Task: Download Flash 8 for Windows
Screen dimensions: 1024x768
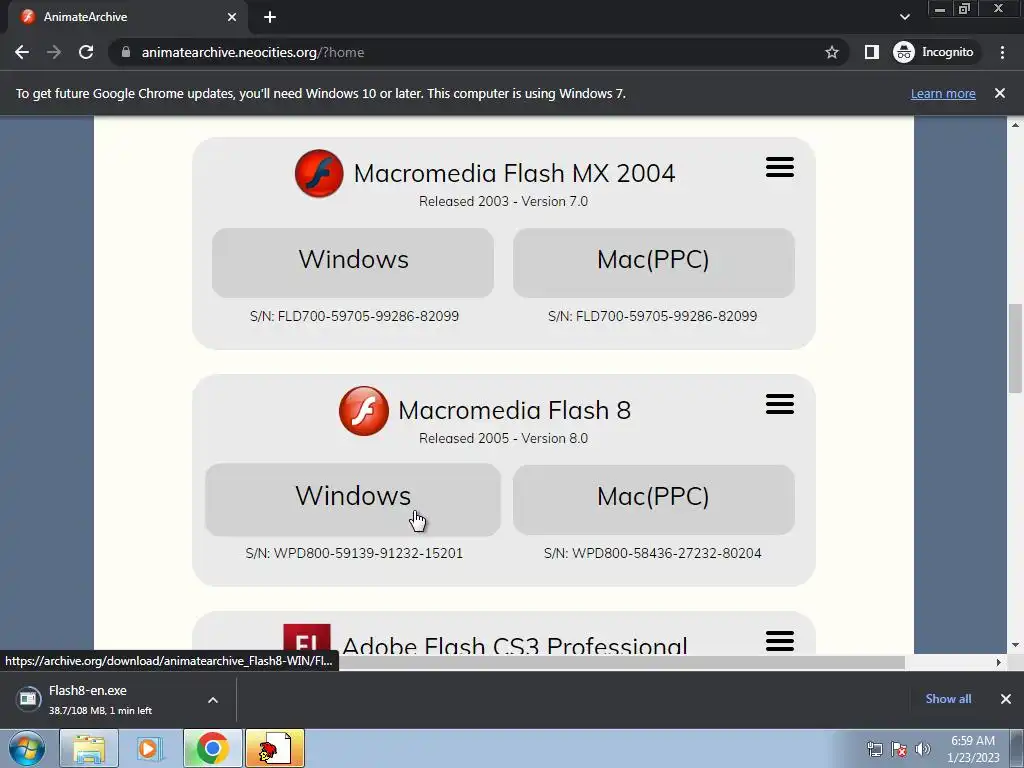Action: pos(353,500)
